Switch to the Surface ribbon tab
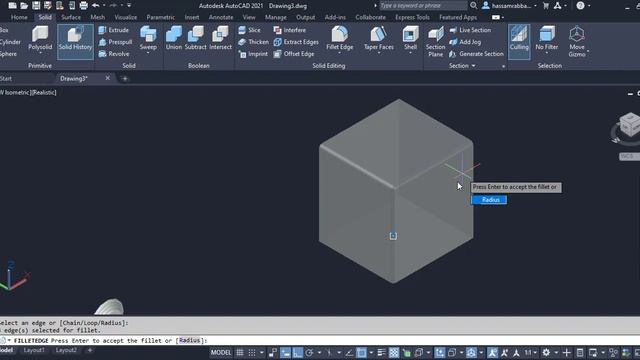Viewport: 640px width, 360px height. pos(71,17)
